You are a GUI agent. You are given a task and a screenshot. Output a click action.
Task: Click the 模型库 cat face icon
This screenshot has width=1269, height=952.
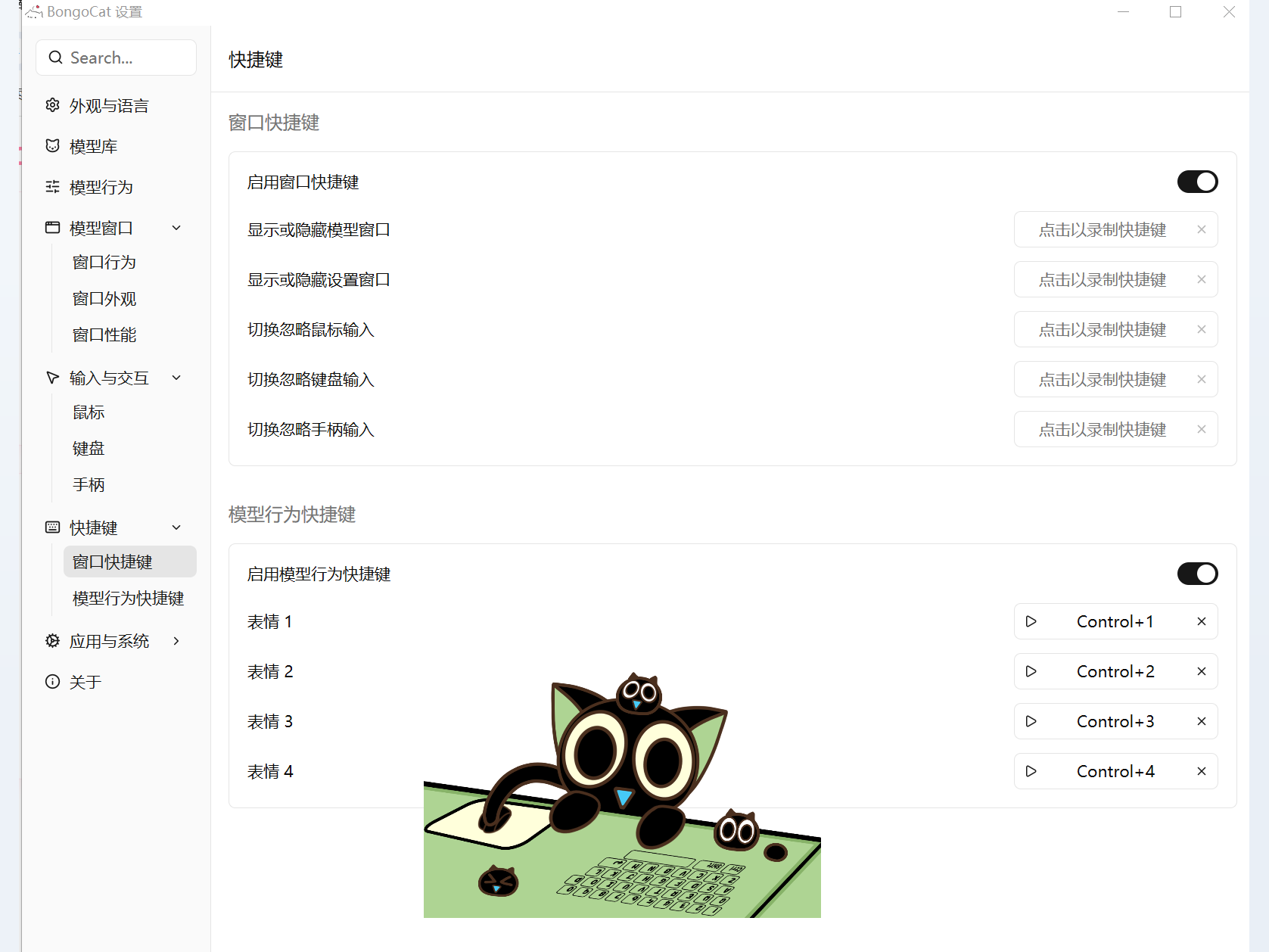click(52, 146)
